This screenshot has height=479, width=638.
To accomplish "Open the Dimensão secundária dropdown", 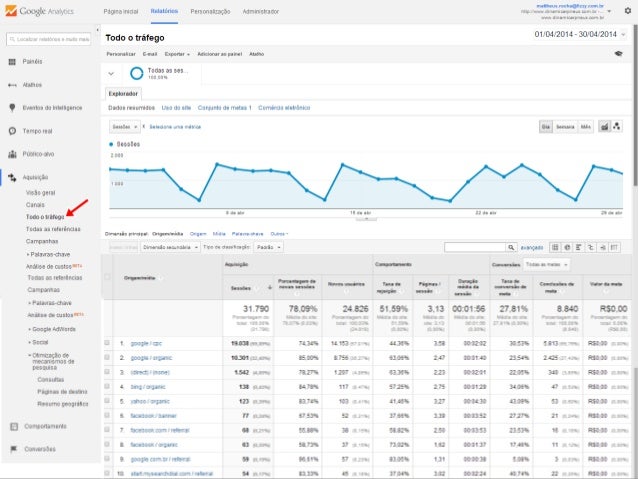I will [169, 246].
